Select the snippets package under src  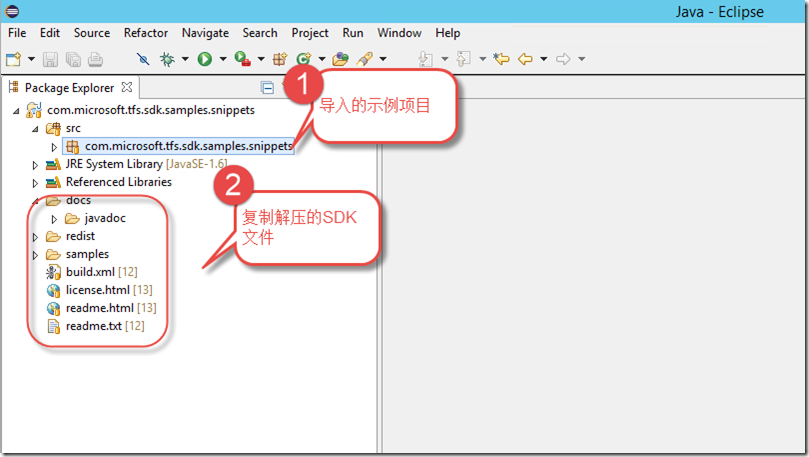tap(189, 146)
